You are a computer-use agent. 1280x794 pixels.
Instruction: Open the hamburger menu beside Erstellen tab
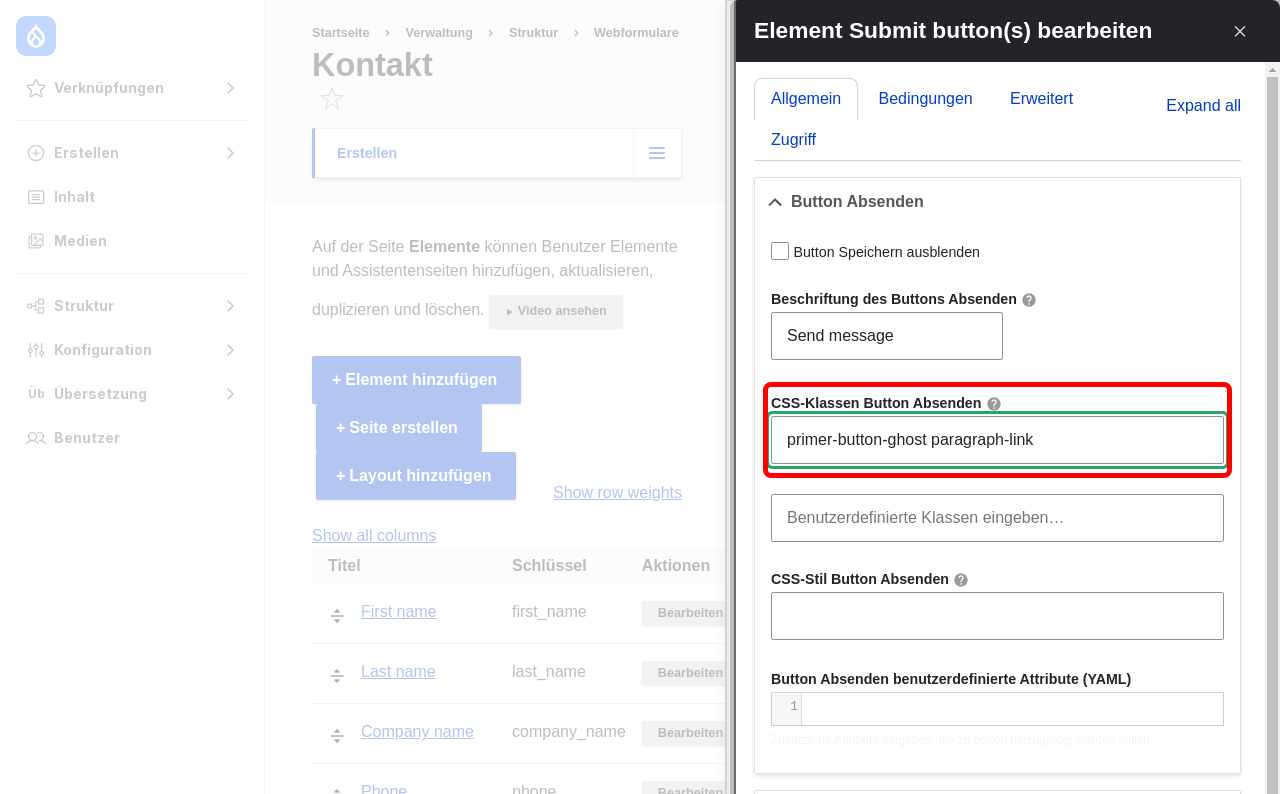pyautogui.click(x=657, y=153)
